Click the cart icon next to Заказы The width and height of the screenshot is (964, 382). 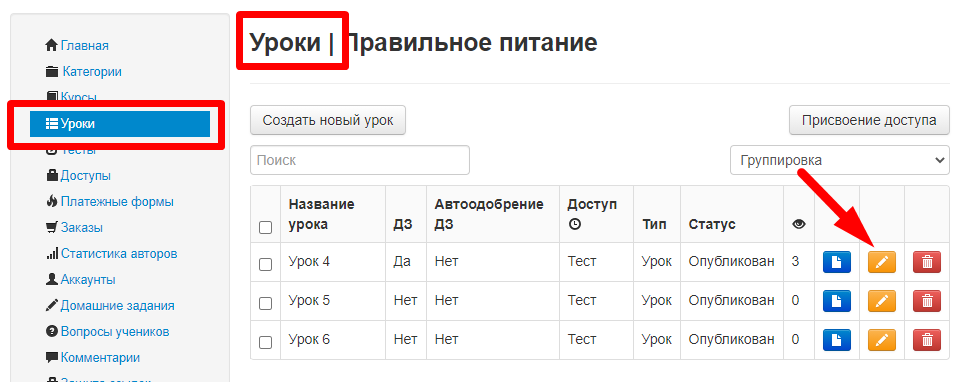[x=52, y=228]
